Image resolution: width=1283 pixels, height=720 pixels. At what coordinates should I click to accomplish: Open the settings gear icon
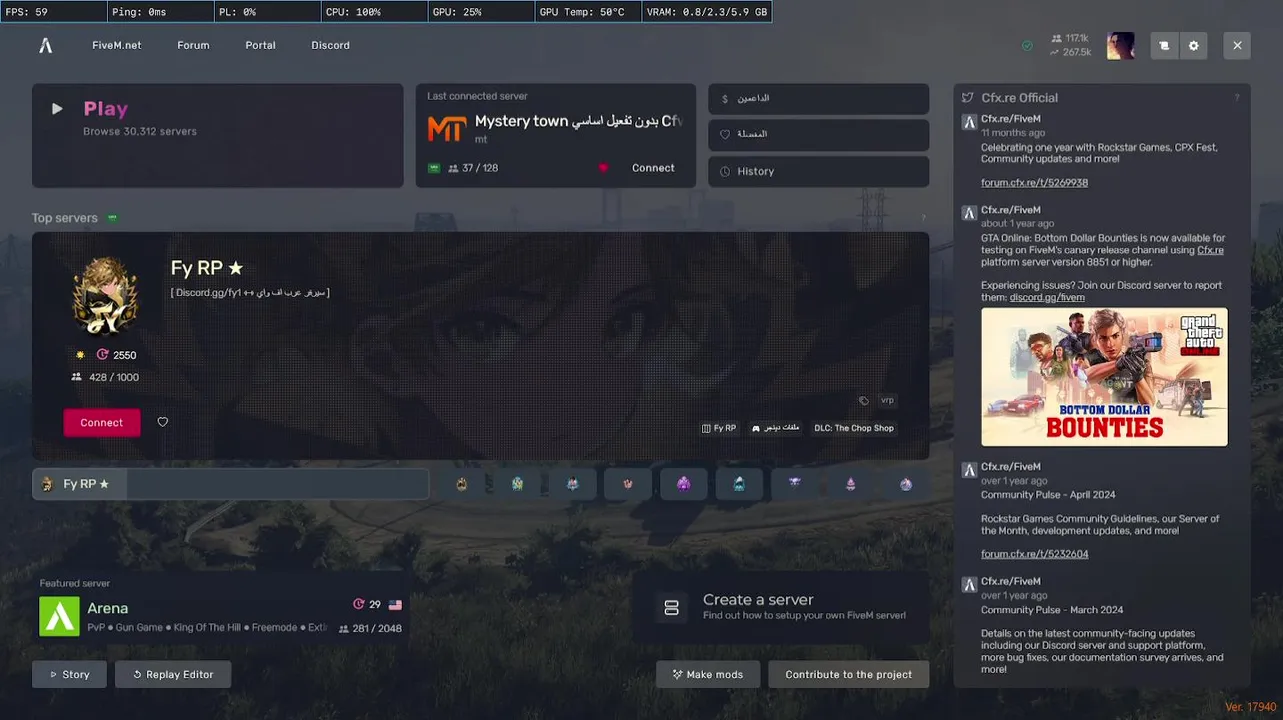coord(1193,45)
